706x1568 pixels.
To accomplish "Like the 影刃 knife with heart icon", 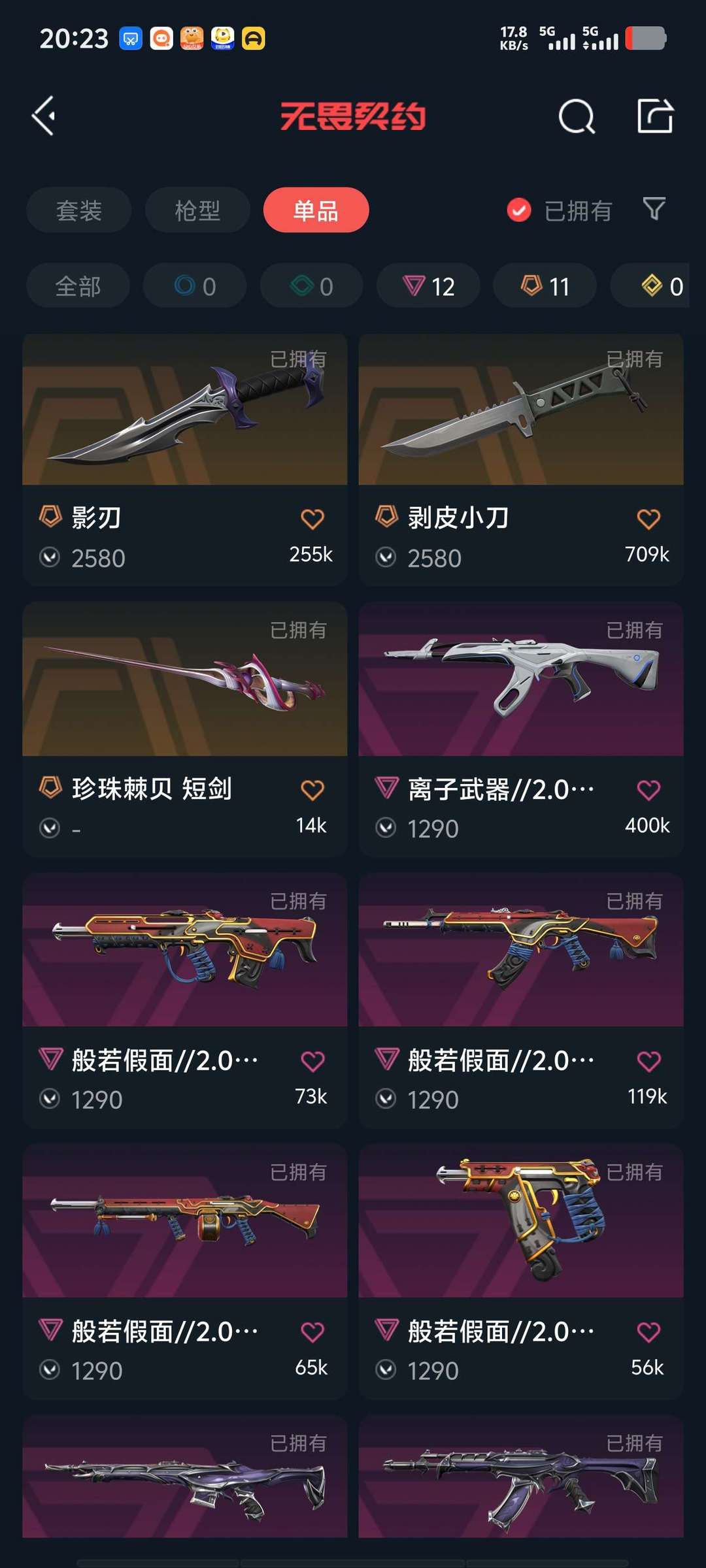I will (312, 519).
